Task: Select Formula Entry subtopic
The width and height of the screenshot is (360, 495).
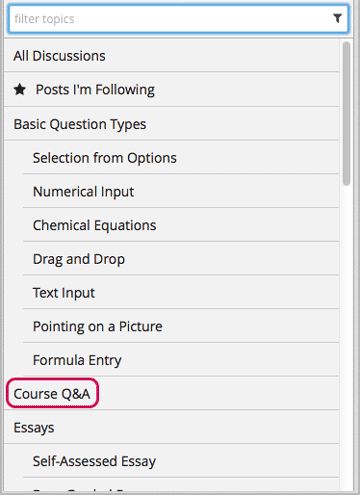Action: coord(181,360)
